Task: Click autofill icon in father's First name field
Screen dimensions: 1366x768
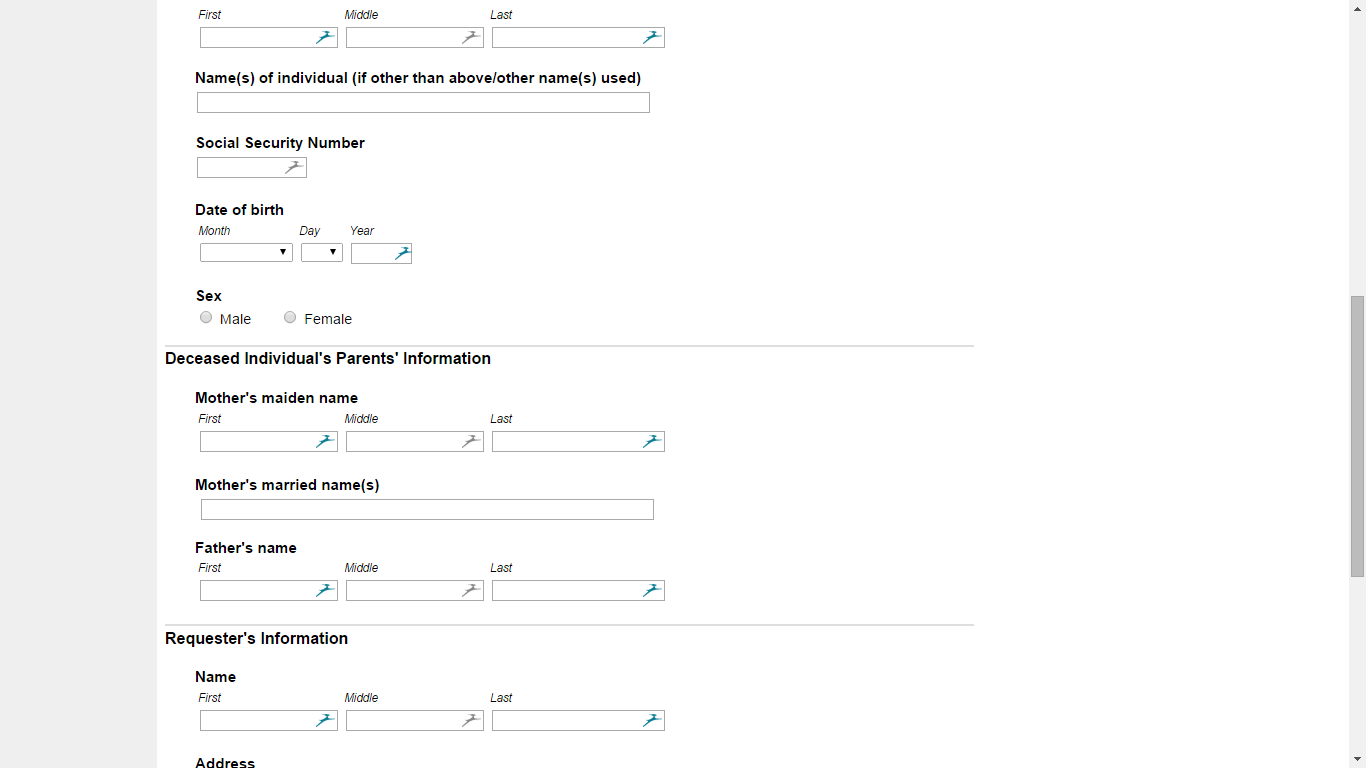Action: [325, 590]
